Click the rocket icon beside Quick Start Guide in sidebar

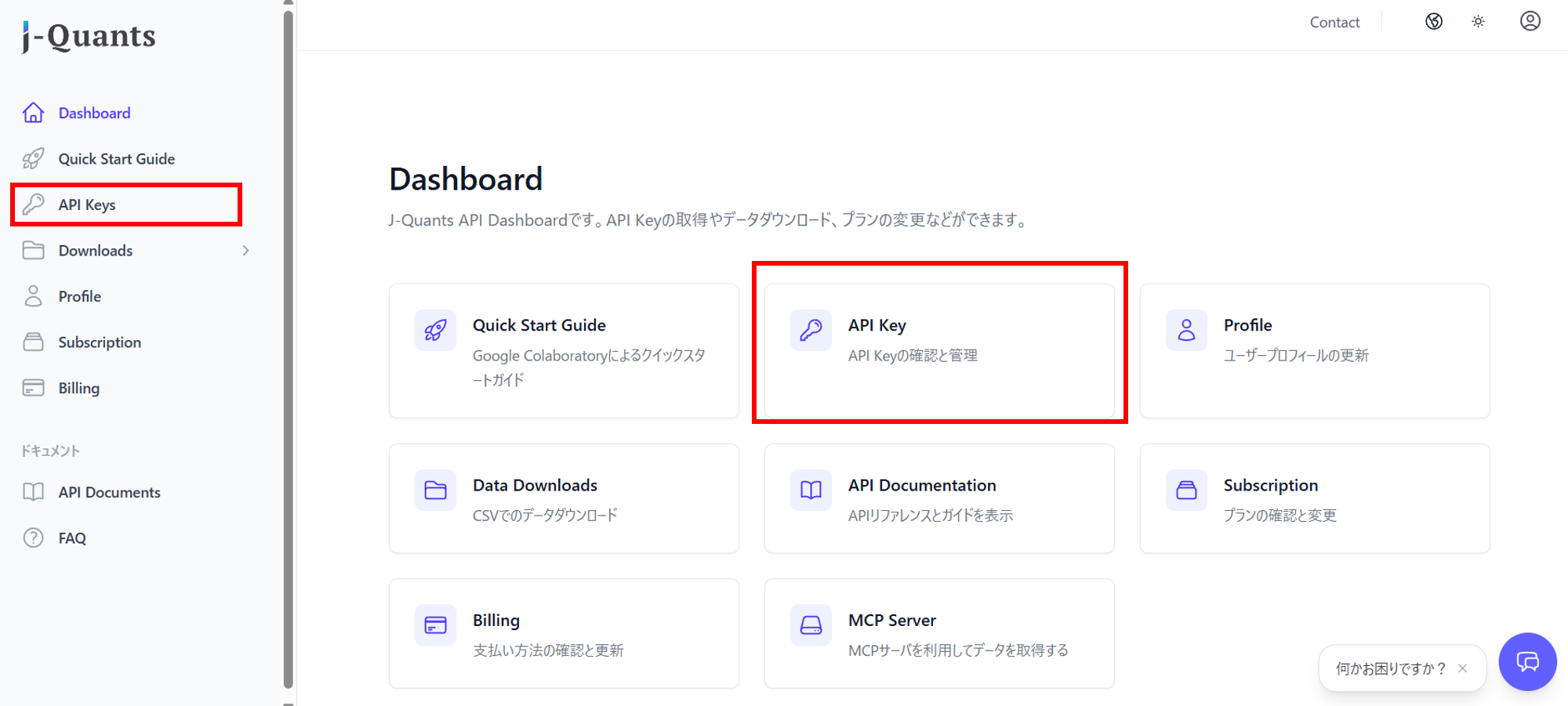point(33,159)
